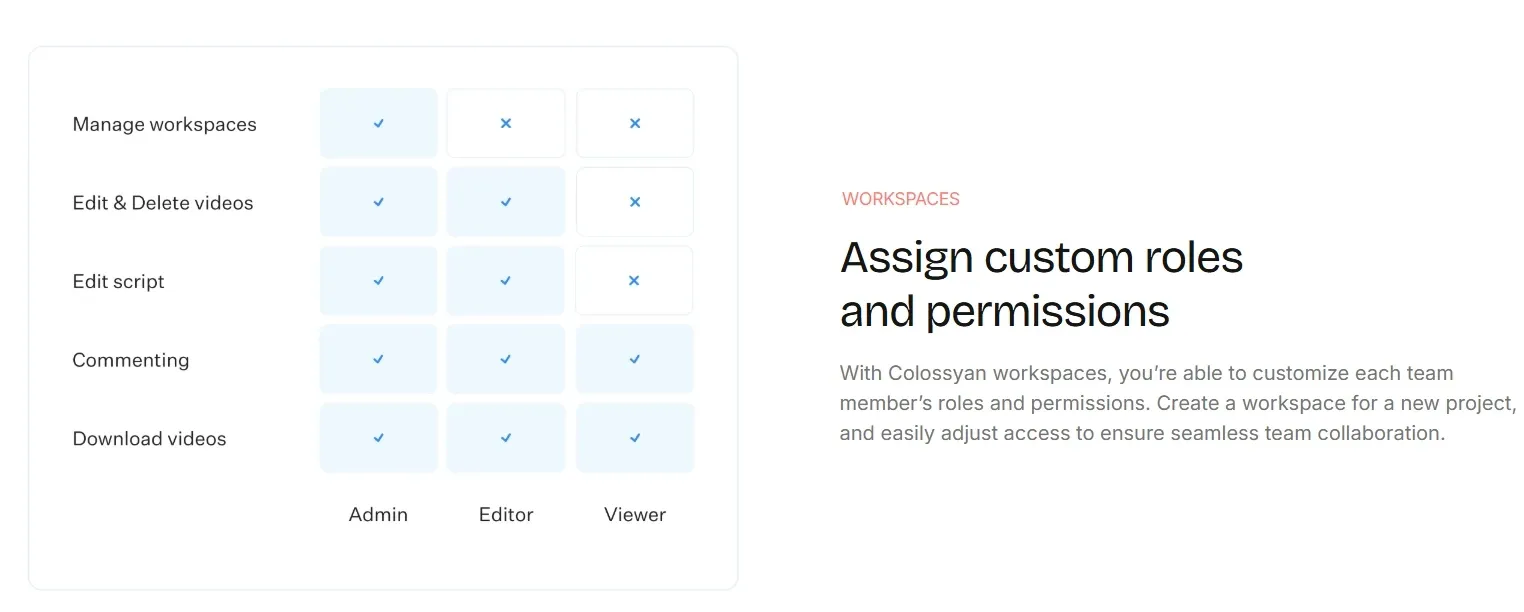The image size is (1524, 612).
Task: Toggle Editor checkmark for Download videos
Action: 506,438
